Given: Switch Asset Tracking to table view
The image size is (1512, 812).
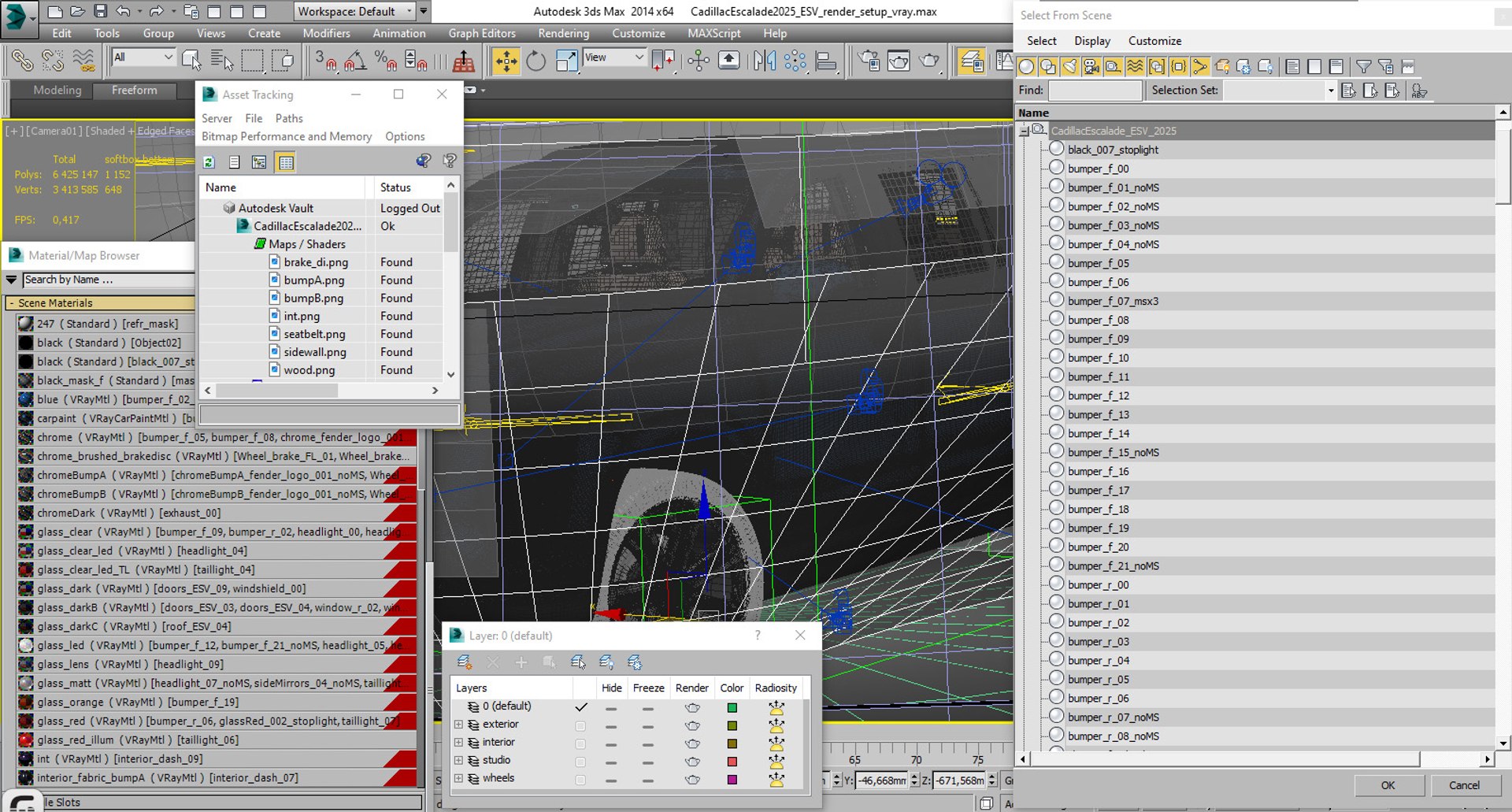Looking at the screenshot, I should tap(286, 162).
